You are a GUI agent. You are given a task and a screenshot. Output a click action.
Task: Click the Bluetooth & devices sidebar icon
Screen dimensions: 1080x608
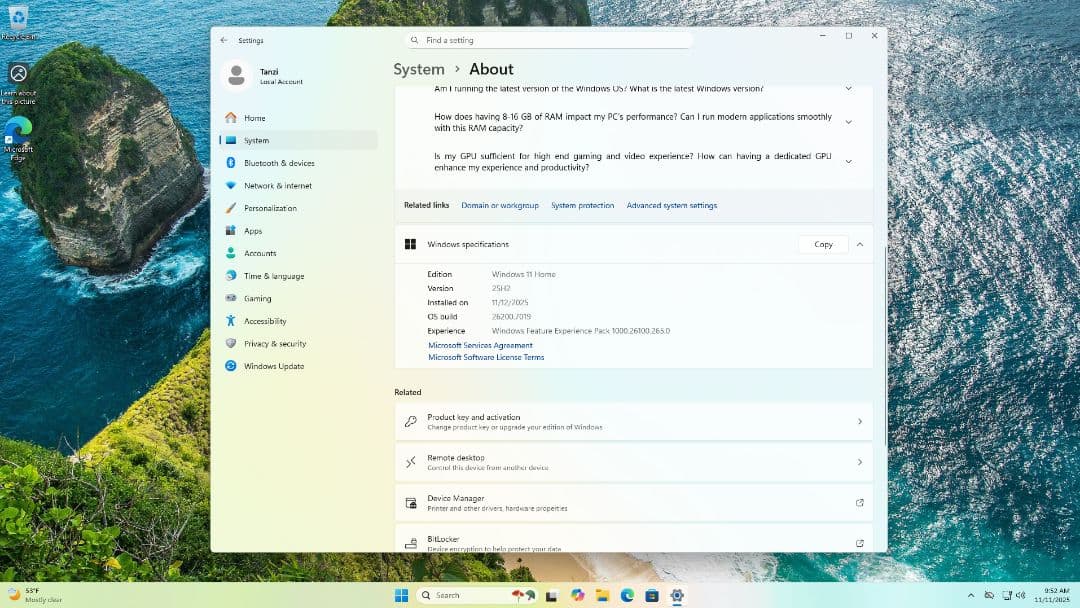231,163
